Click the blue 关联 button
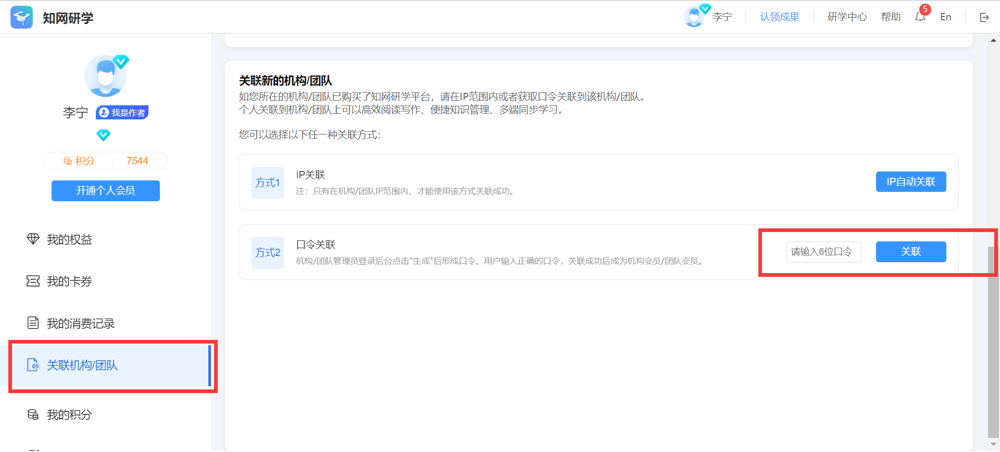The width and height of the screenshot is (1000, 452). coord(911,252)
